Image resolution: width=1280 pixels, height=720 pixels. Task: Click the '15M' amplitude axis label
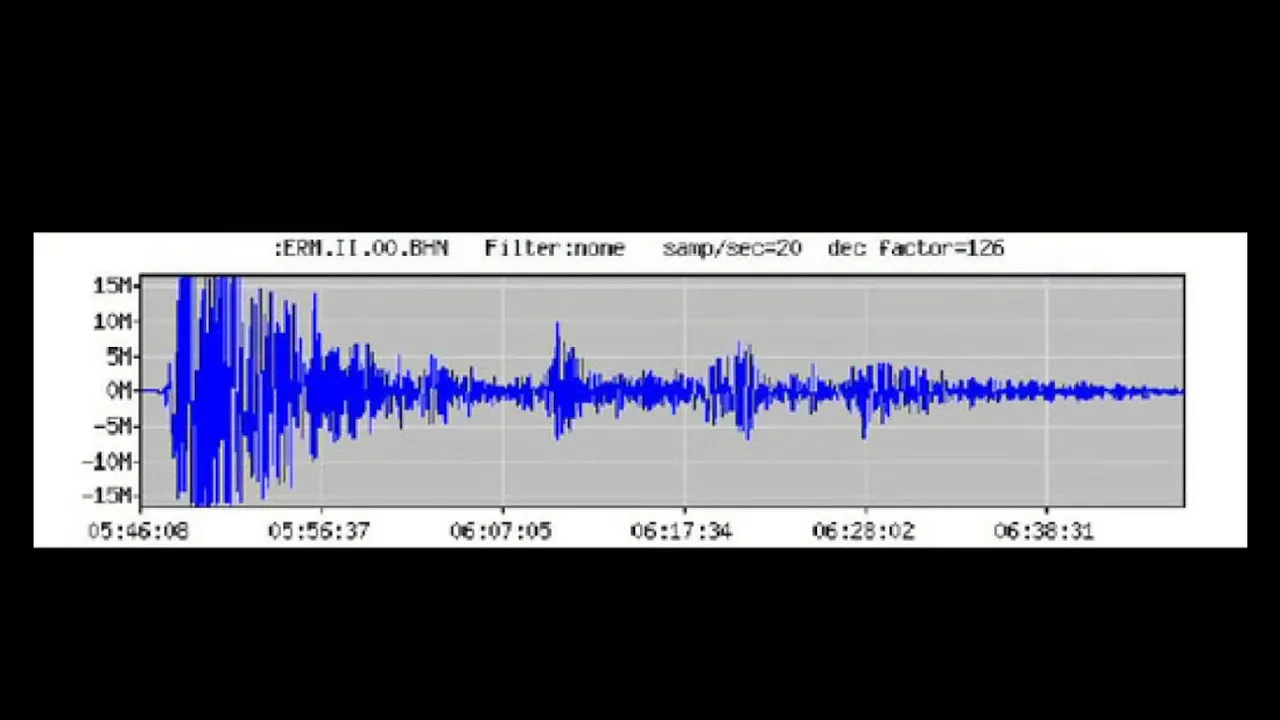(113, 286)
